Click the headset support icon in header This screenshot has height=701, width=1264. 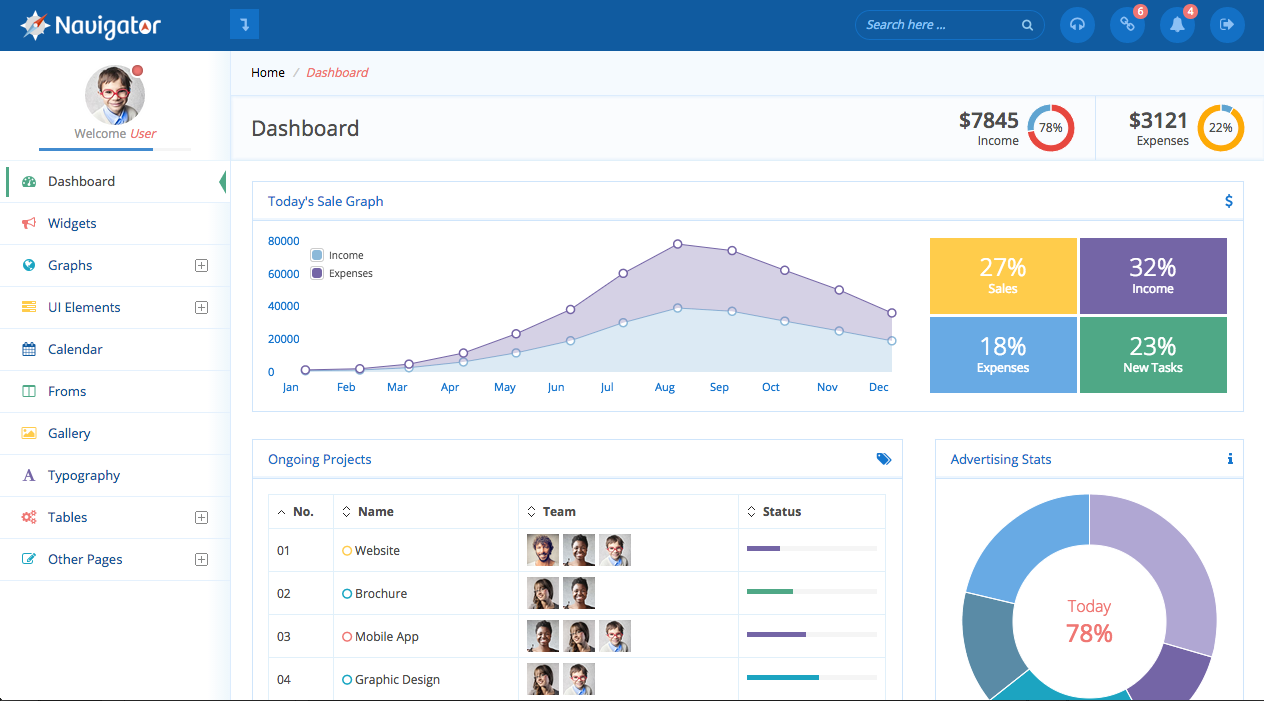point(1077,25)
